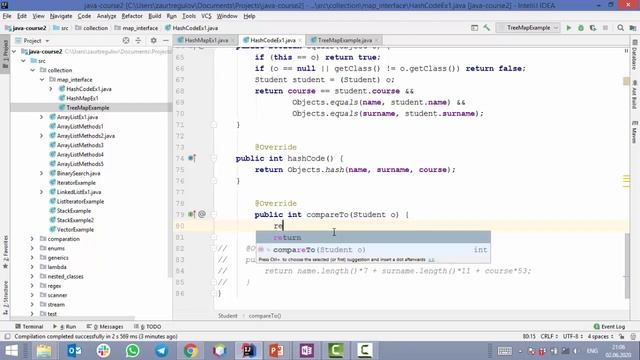This screenshot has width=640, height=360.
Task: Toggle fold marker at hashCode line 74
Action: 213,158
